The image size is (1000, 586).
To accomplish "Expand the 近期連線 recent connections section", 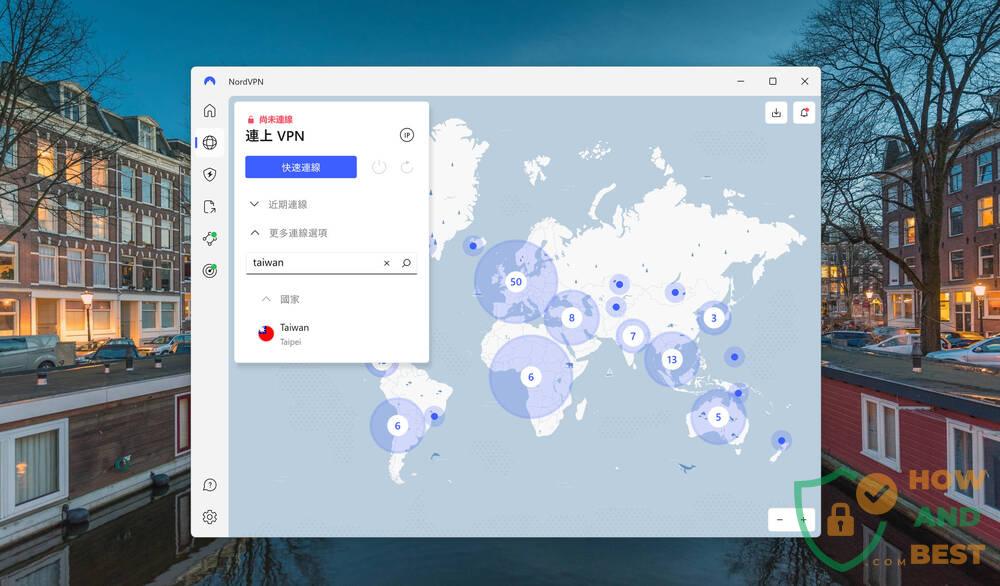I will click(255, 204).
